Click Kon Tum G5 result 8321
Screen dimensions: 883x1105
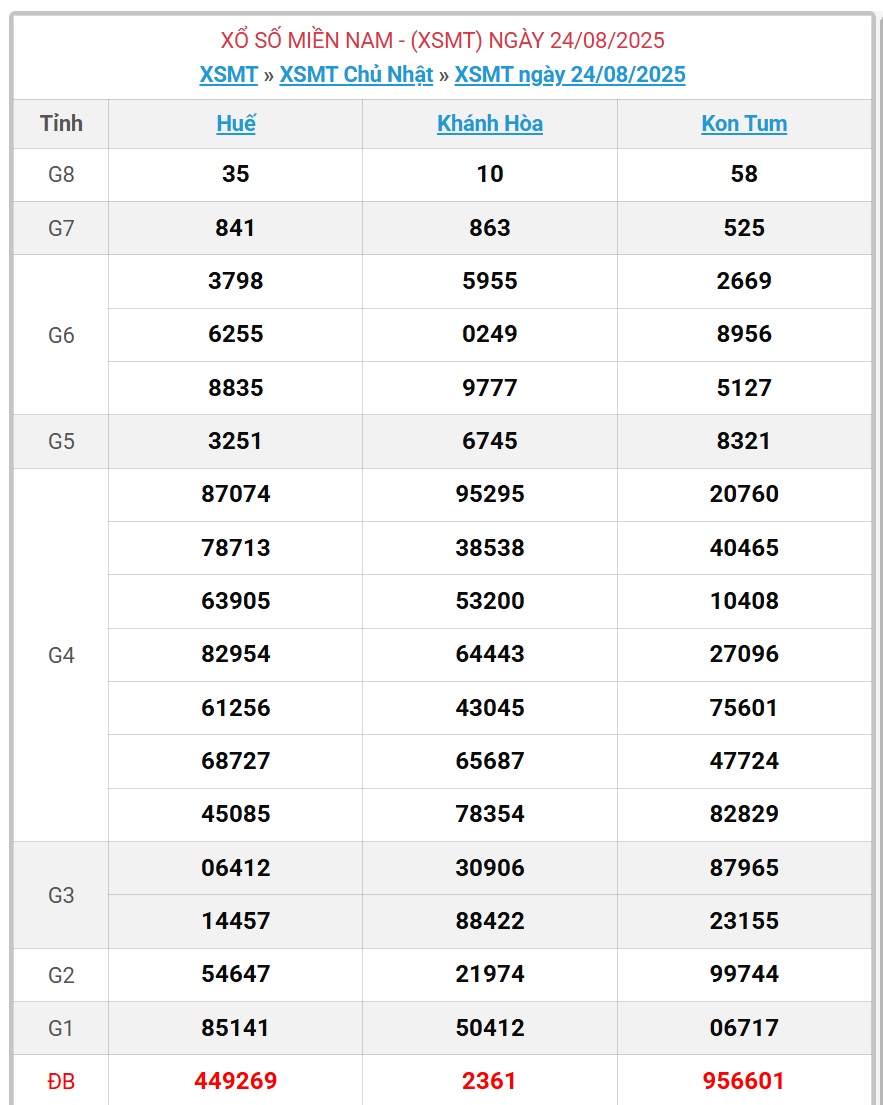(x=743, y=441)
